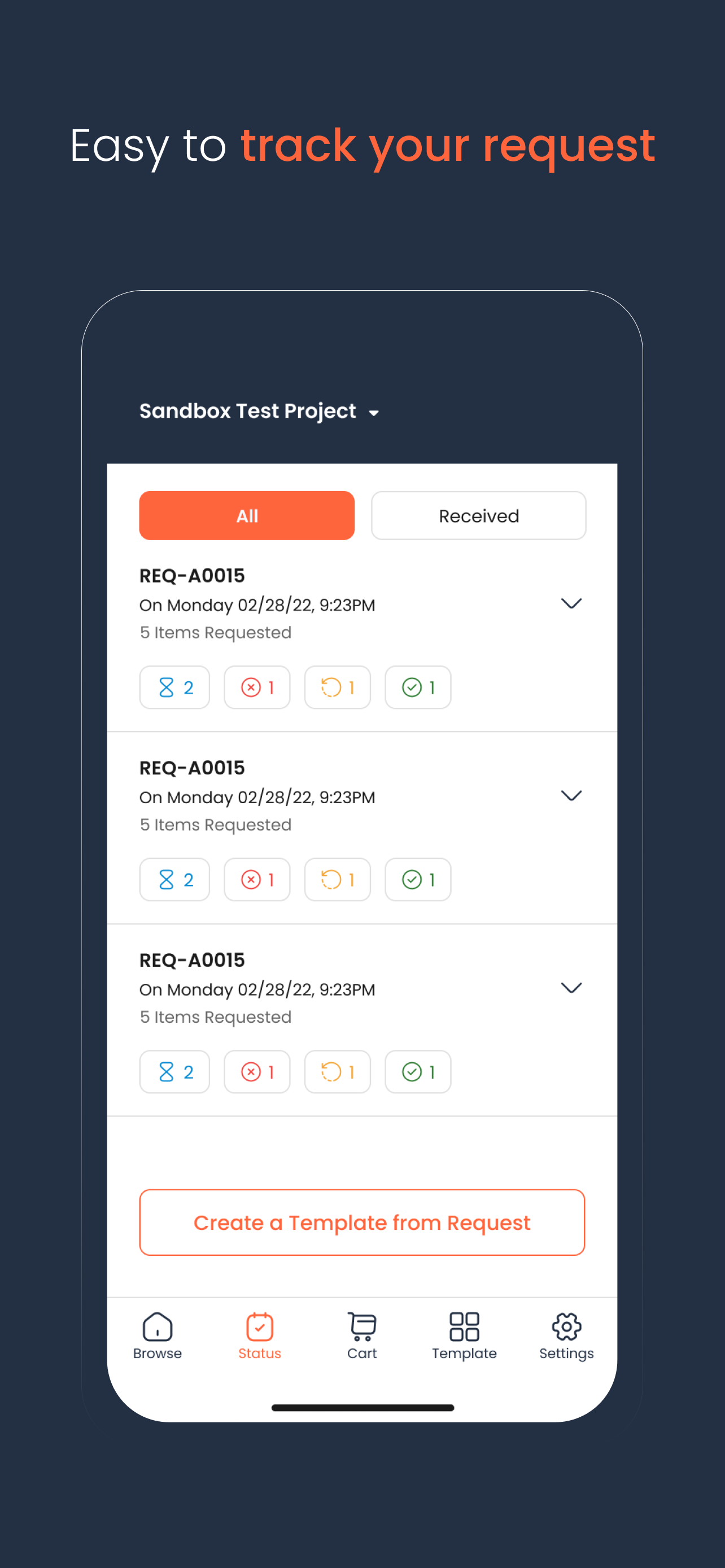Tap the home indicator bar at bottom
The height and width of the screenshot is (1568, 725).
coord(362,1407)
